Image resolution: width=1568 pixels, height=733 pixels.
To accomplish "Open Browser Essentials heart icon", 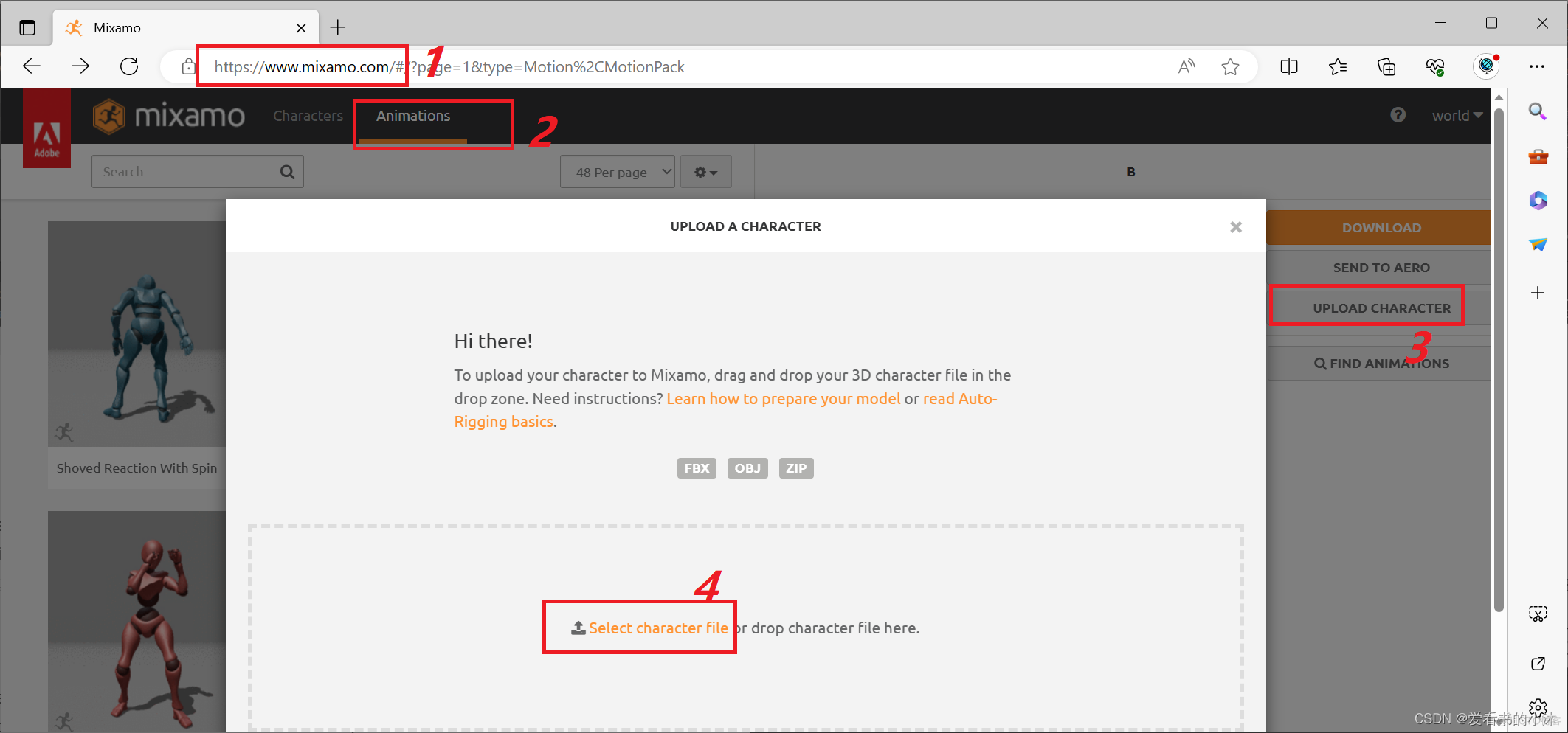I will [1435, 67].
